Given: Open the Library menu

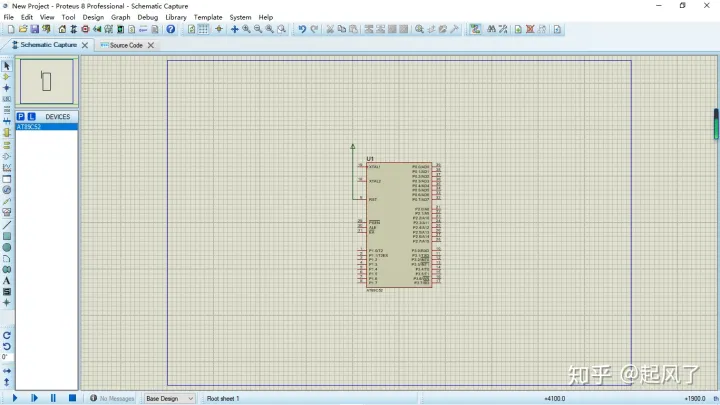Looking at the screenshot, I should [176, 17].
